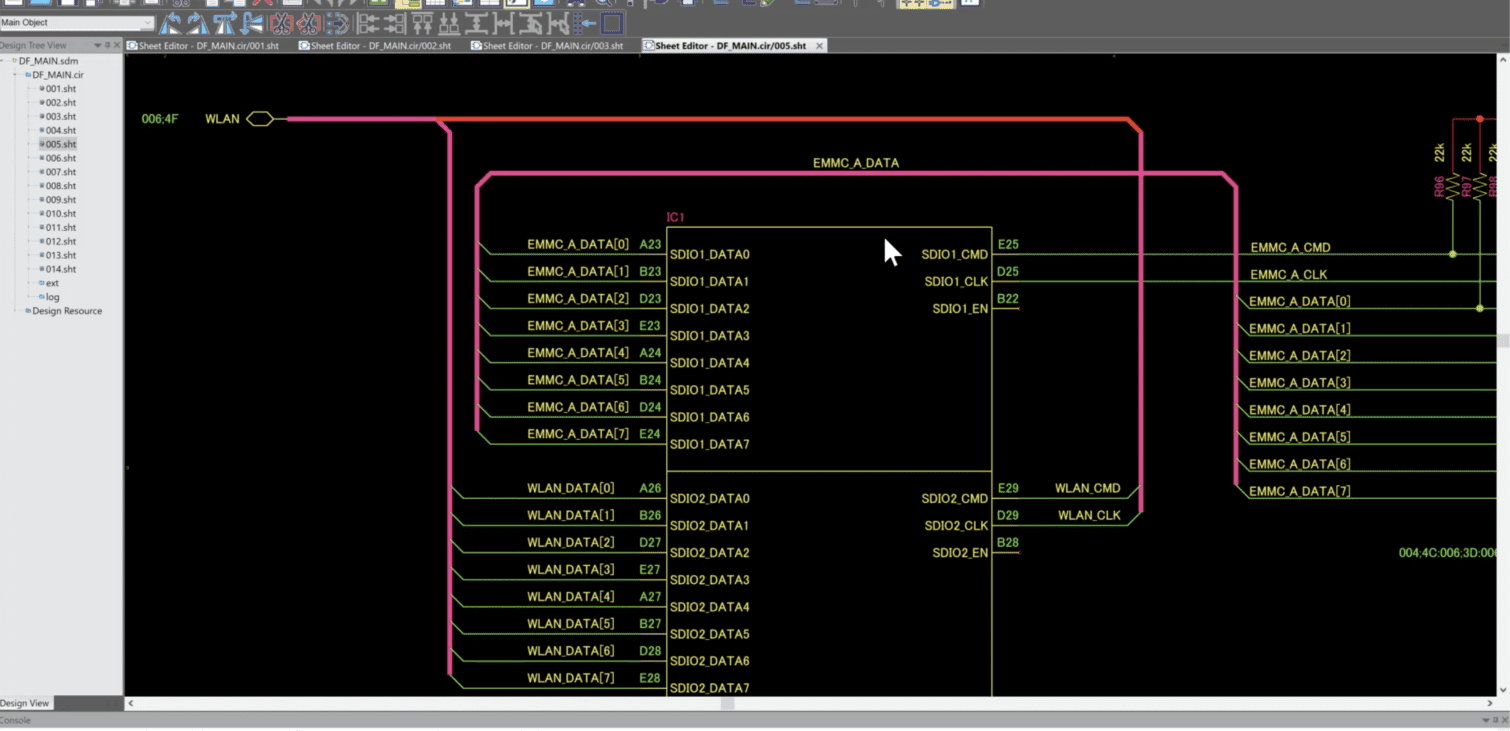The height and width of the screenshot is (731, 1510).
Task: Select the WLAN hexagonal connector symbol
Action: [260, 119]
